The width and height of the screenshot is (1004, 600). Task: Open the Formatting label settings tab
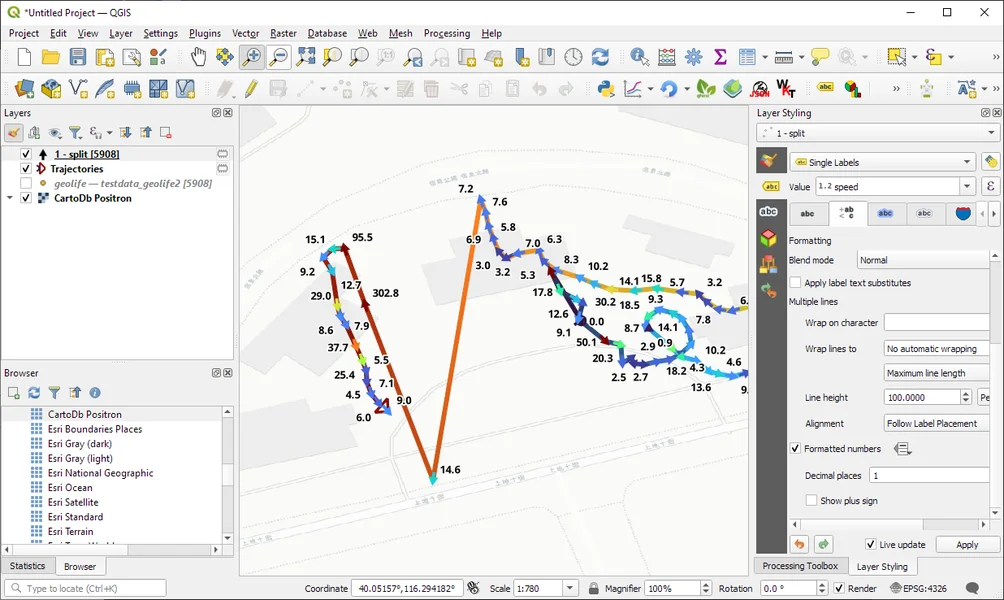(846, 213)
